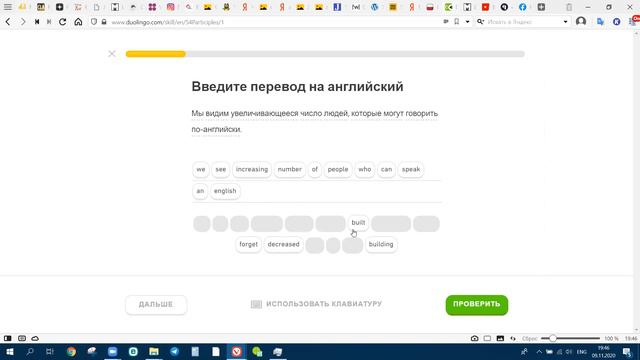This screenshot has width=640, height=360.
Task: Select the word tile 'built'
Action: tap(358, 223)
